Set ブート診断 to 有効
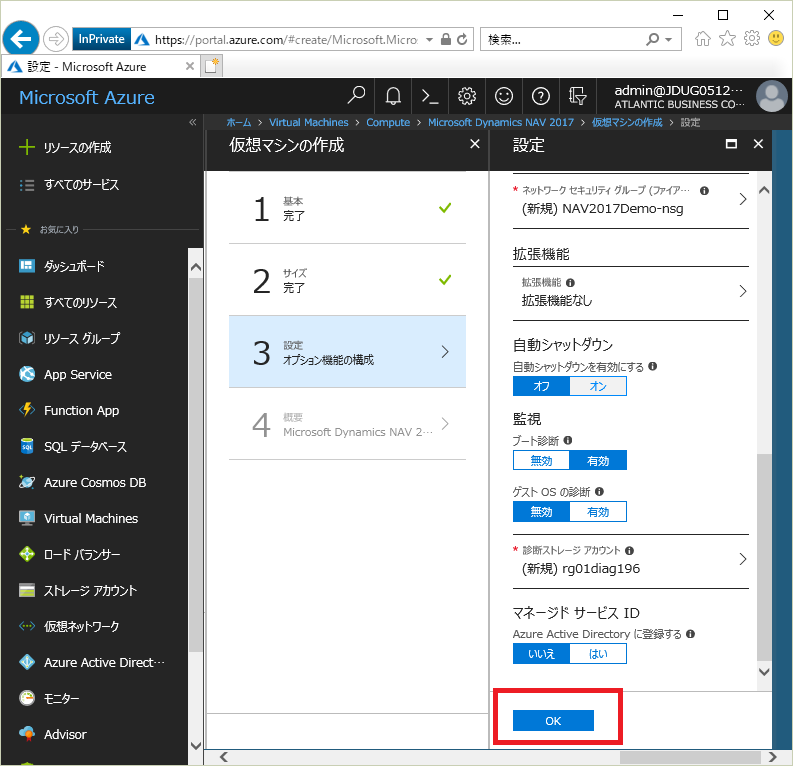793x766 pixels. coord(598,461)
